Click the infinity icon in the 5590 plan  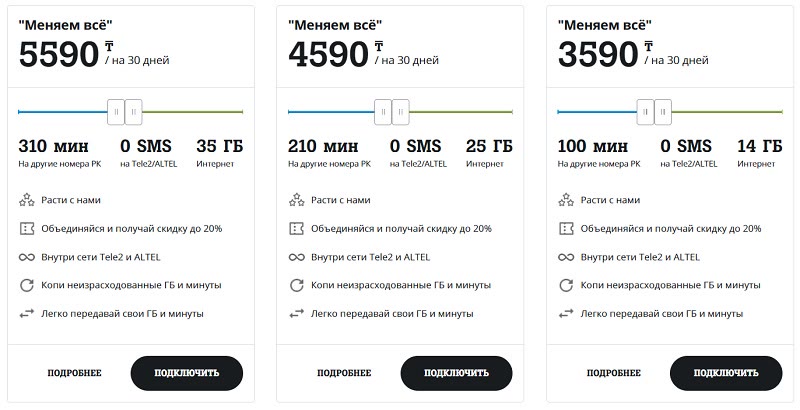27,257
